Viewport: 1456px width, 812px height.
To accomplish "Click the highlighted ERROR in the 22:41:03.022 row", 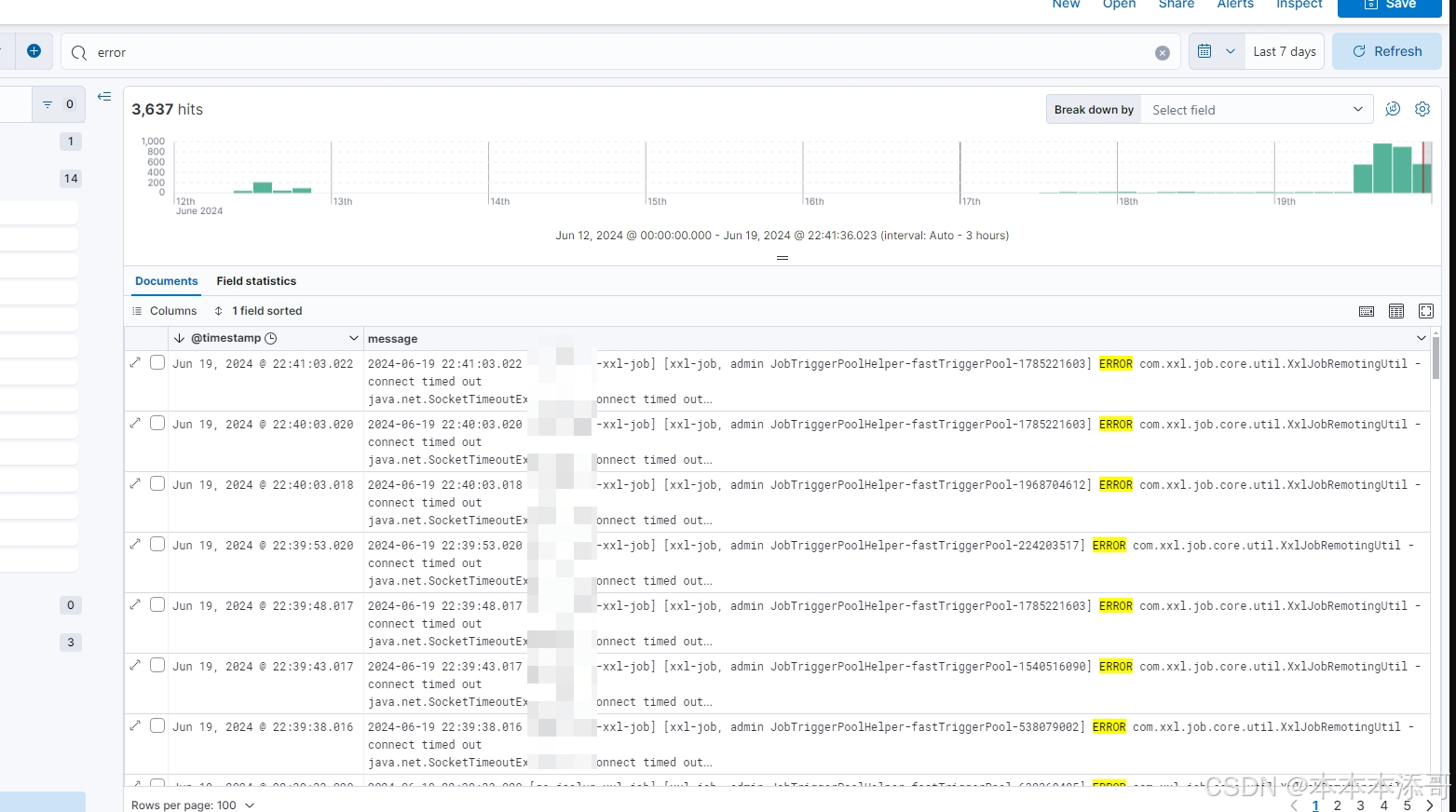I will [x=1116, y=364].
